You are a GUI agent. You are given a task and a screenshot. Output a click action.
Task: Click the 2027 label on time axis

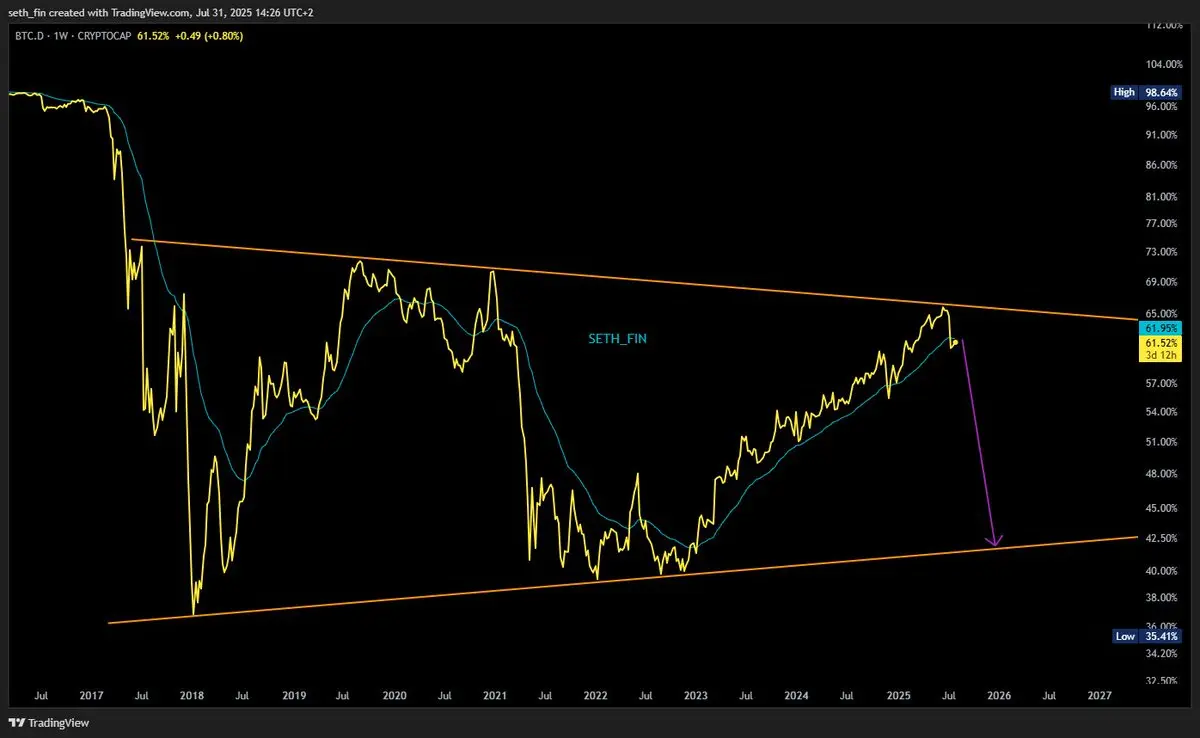click(x=1099, y=694)
